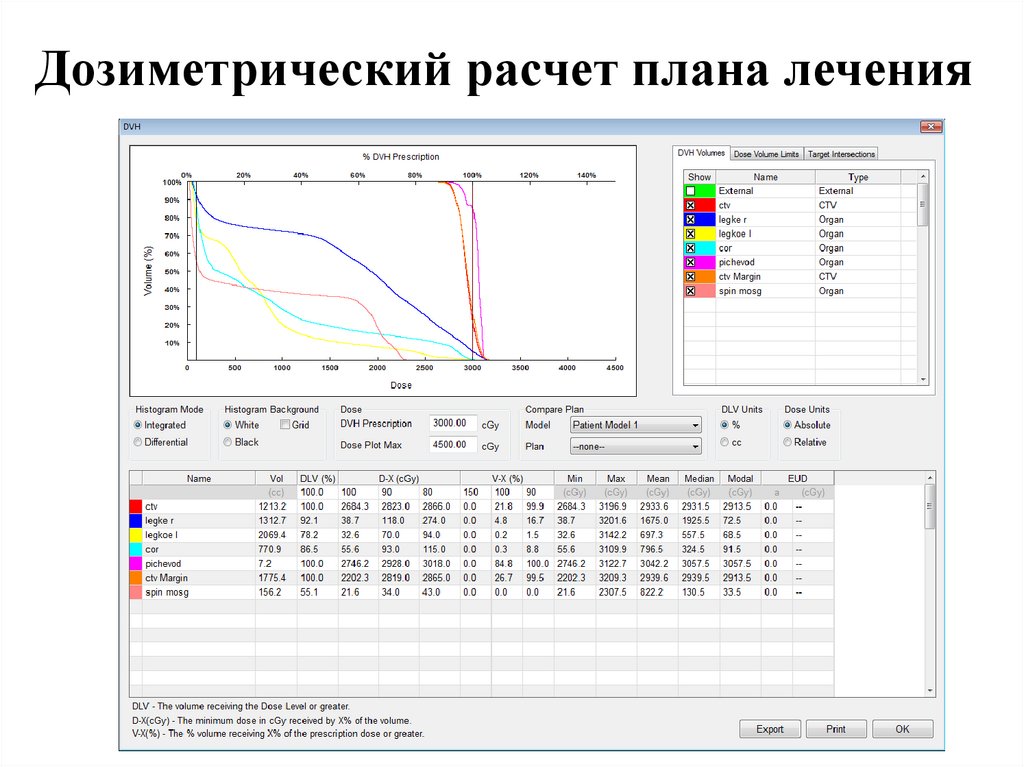
Task: Uncheck the legke r show checkbox
Action: click(x=690, y=220)
